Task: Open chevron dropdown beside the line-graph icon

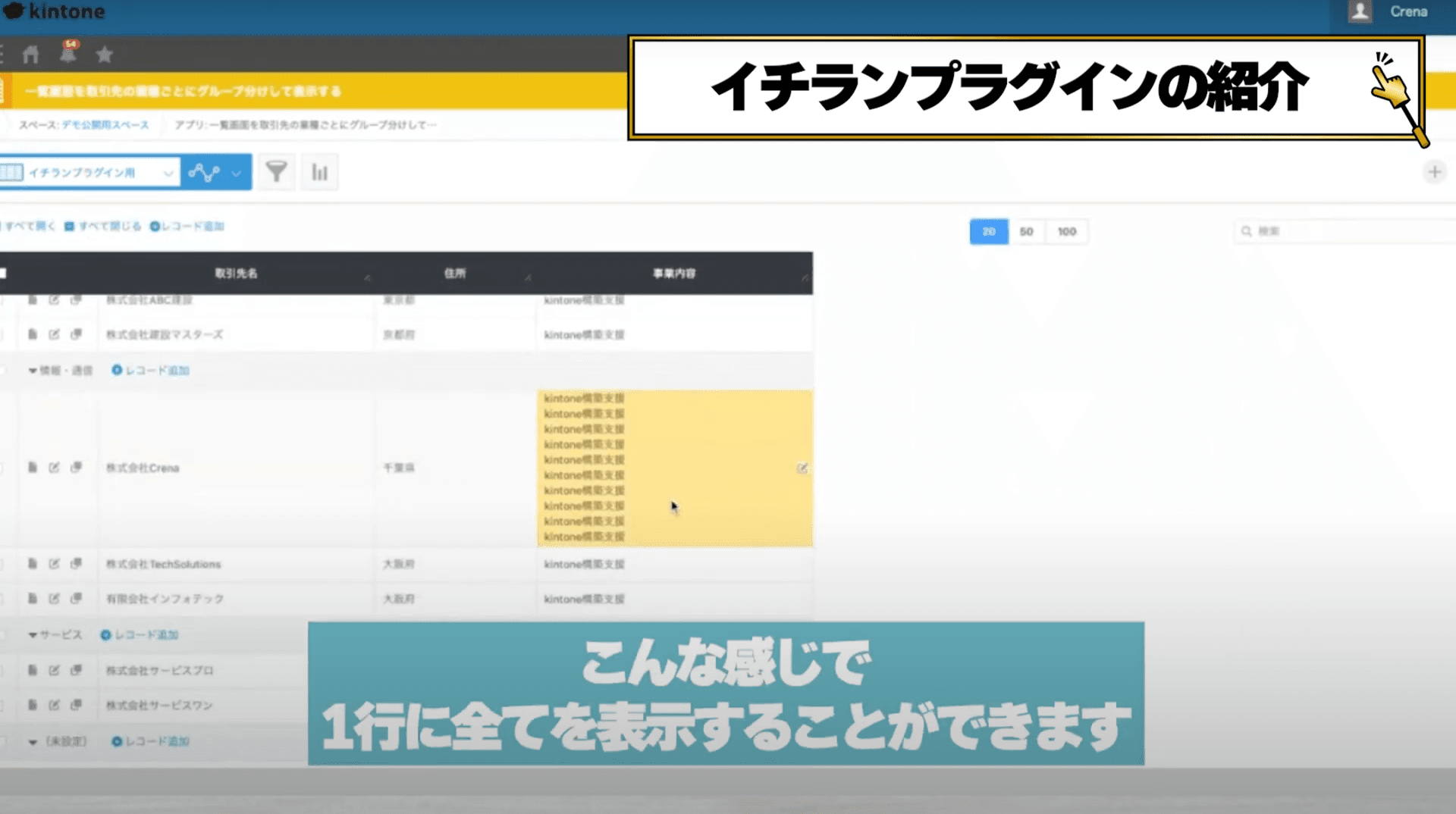Action: pos(237,174)
